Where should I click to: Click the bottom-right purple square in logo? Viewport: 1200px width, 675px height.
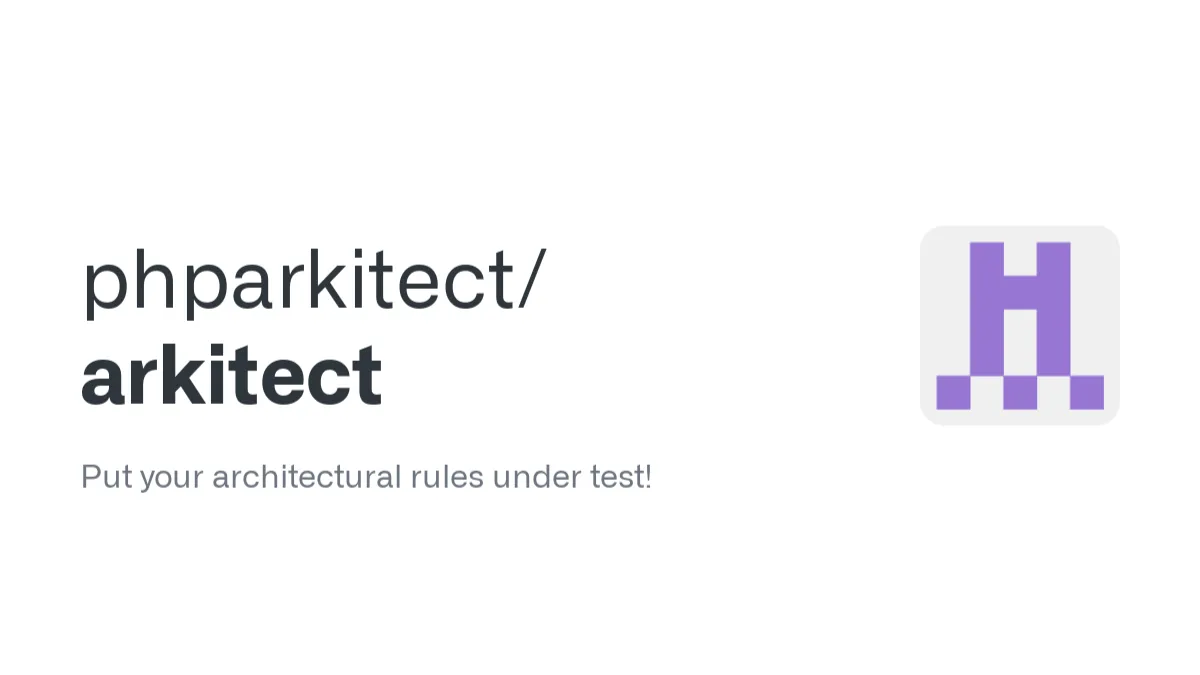click(x=1086, y=392)
